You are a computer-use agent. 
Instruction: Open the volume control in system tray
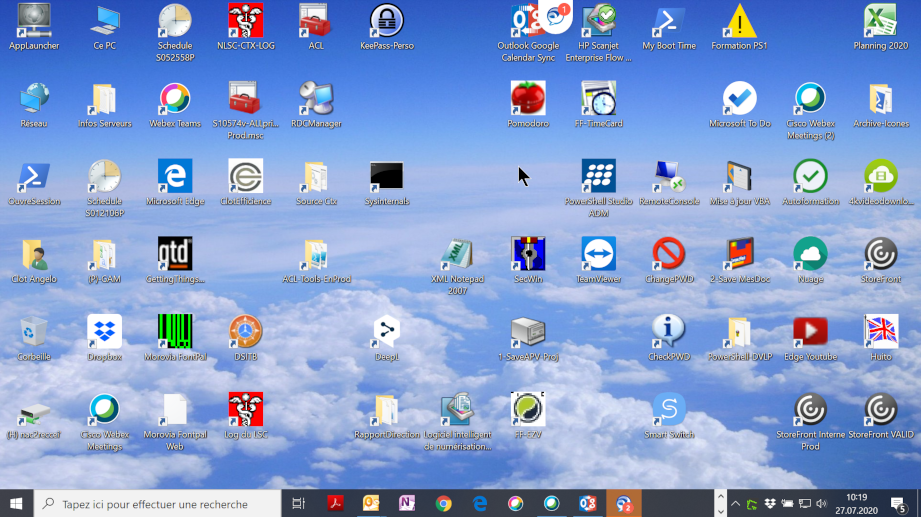(821, 503)
